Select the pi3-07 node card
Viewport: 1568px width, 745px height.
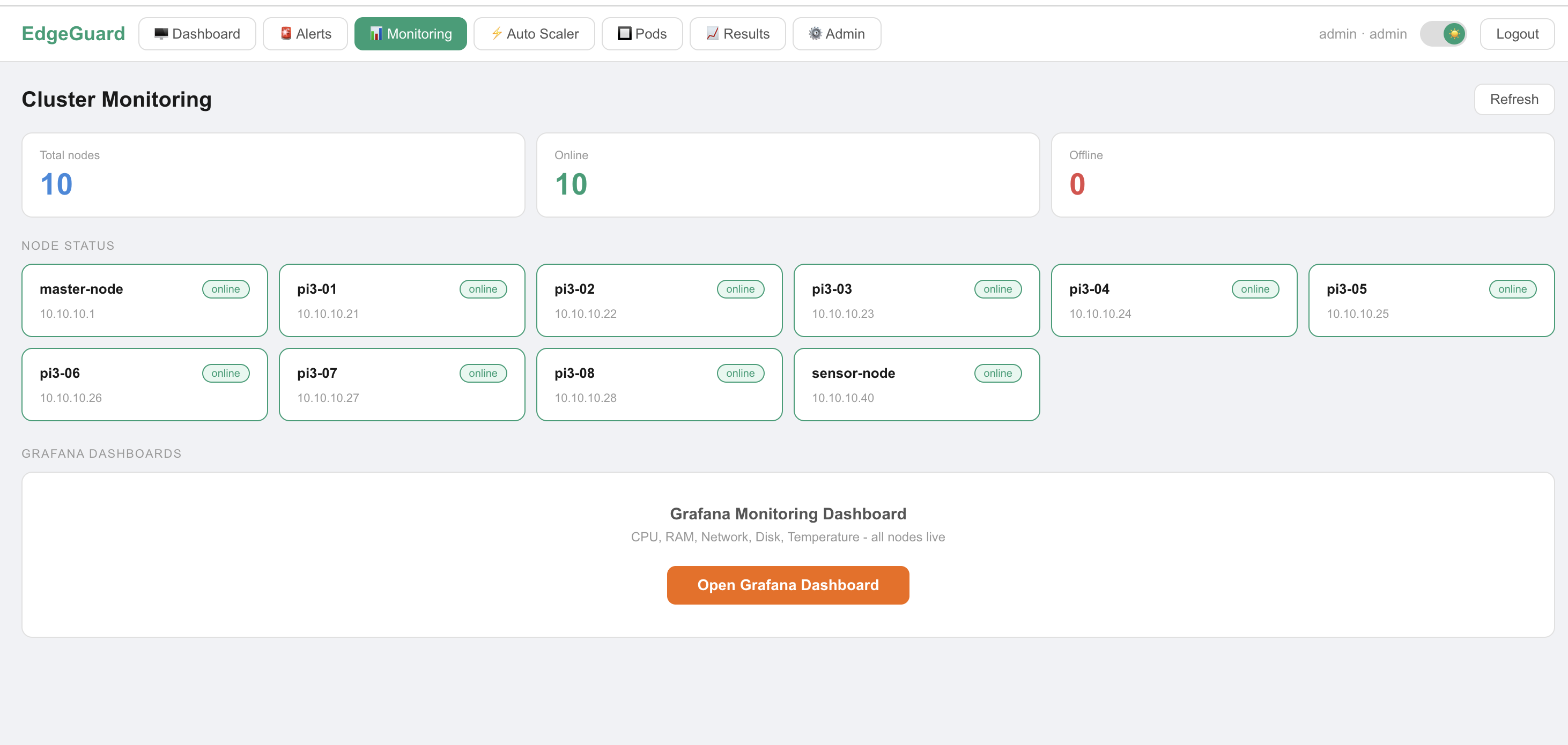402,384
